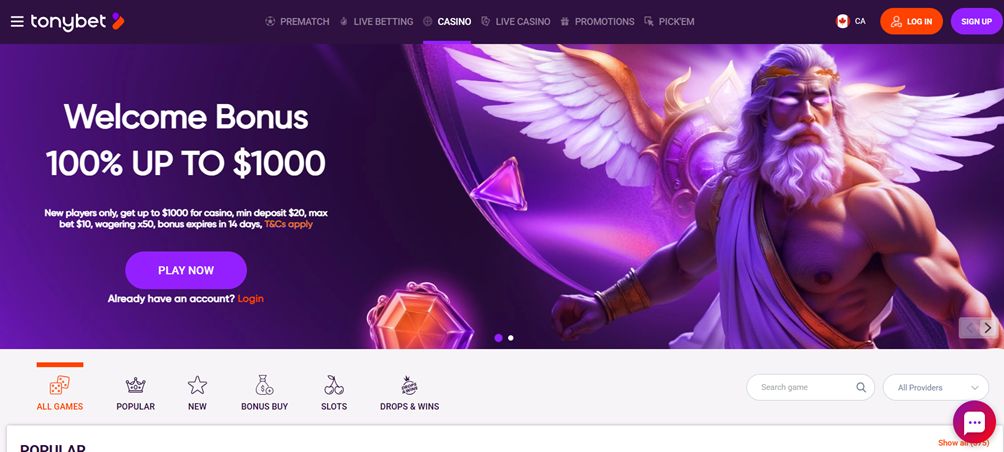
Task: Switch to the second banner slide dot
Action: click(510, 338)
